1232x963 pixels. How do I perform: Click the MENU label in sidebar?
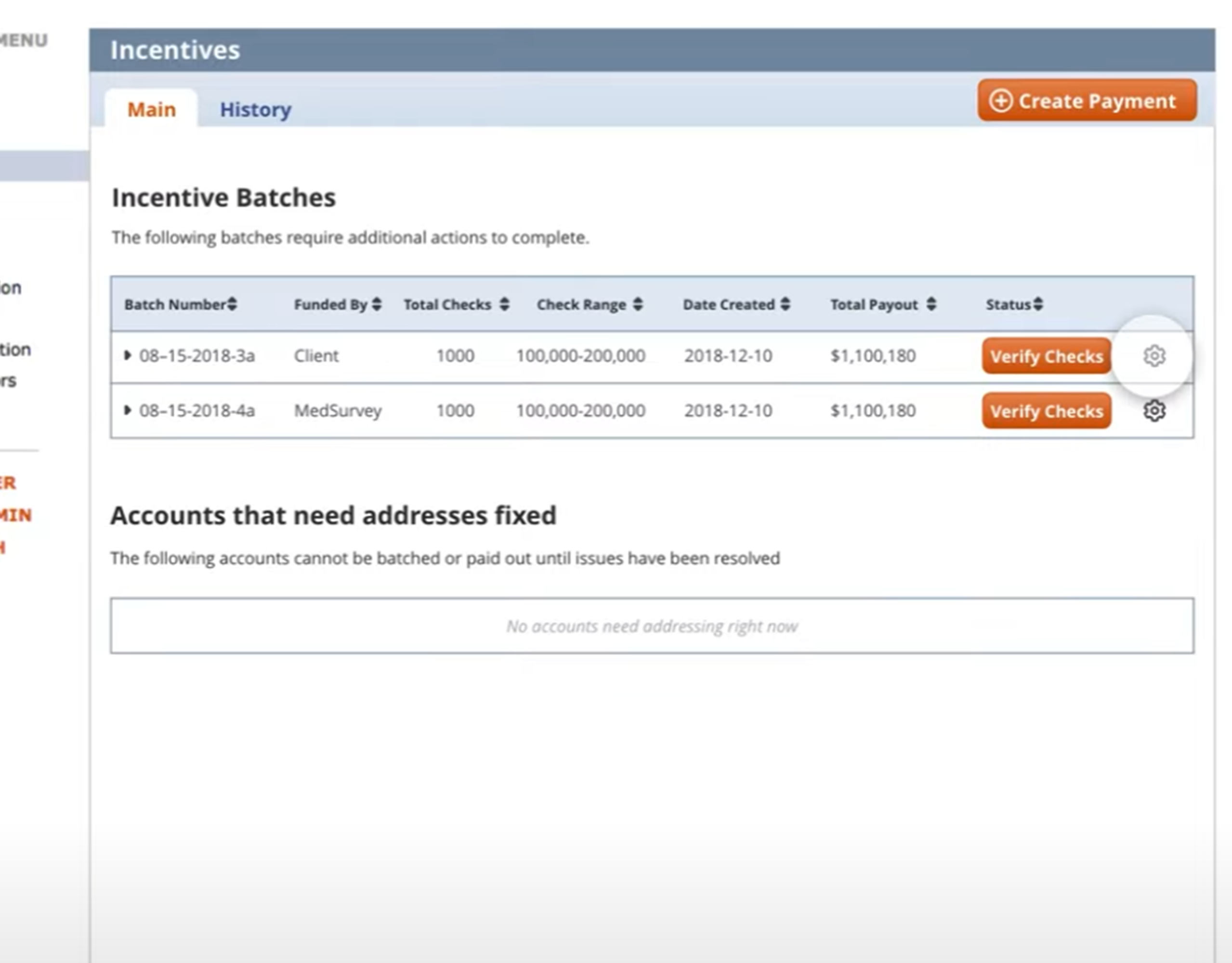pos(24,40)
